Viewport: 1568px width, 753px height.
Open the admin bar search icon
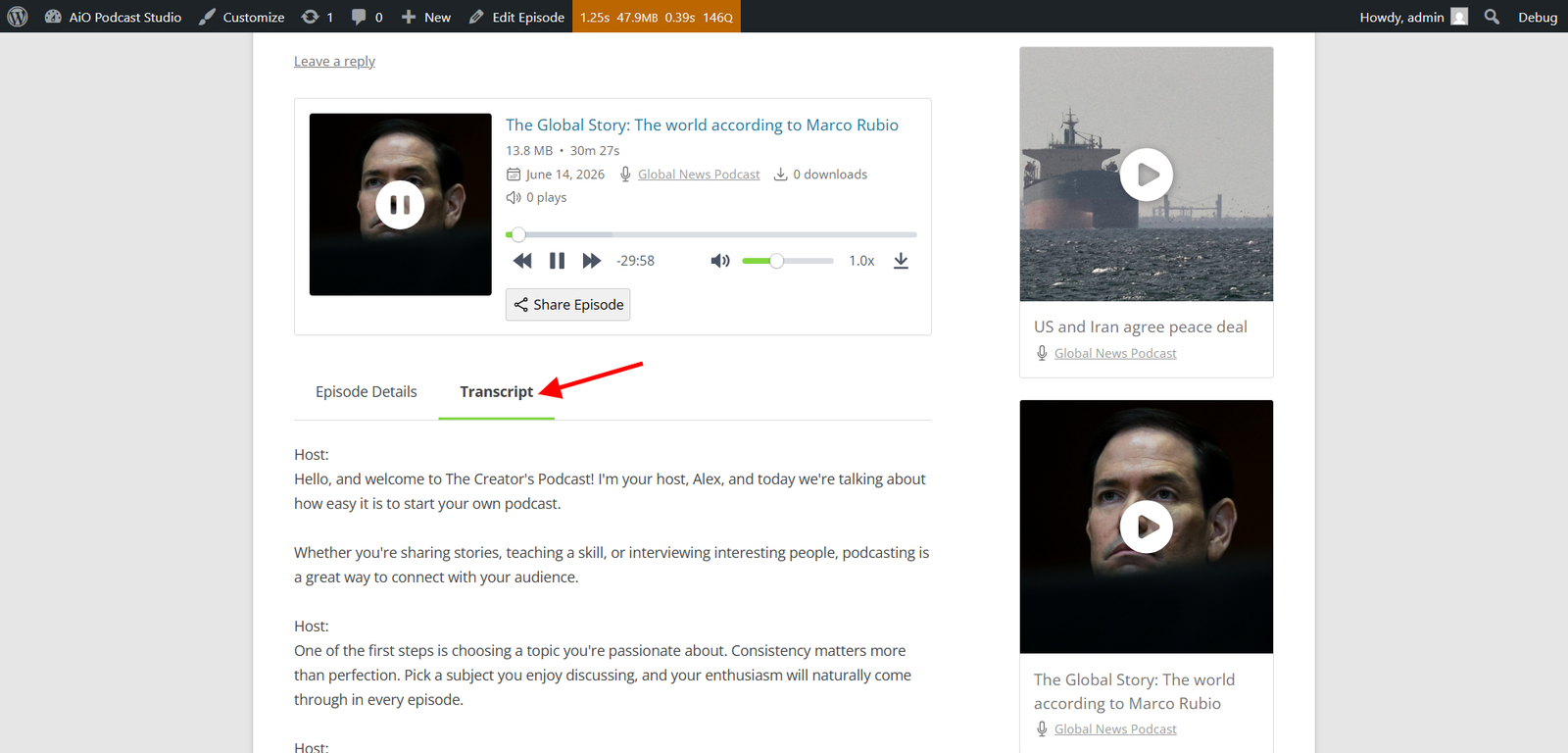(1492, 17)
